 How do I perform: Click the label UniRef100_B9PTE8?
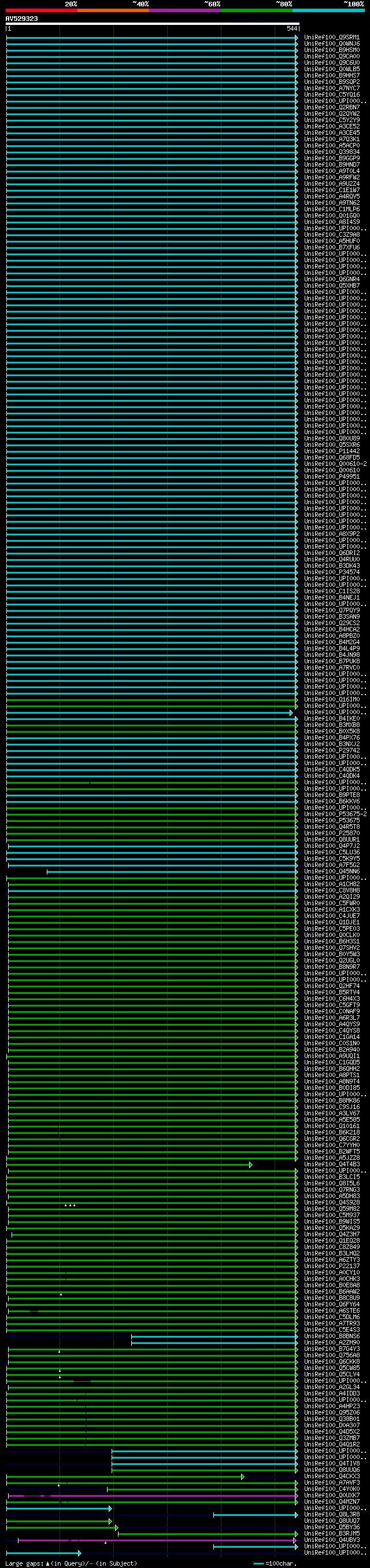pyautogui.click(x=332, y=795)
